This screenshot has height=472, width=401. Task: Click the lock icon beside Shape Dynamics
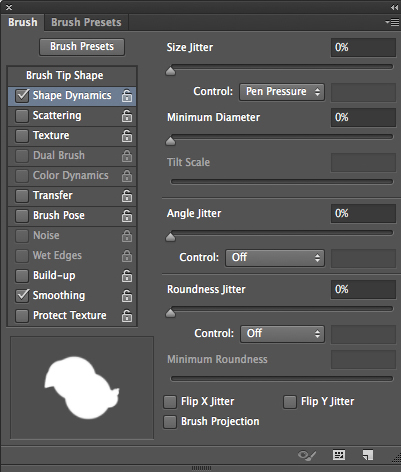(127, 96)
